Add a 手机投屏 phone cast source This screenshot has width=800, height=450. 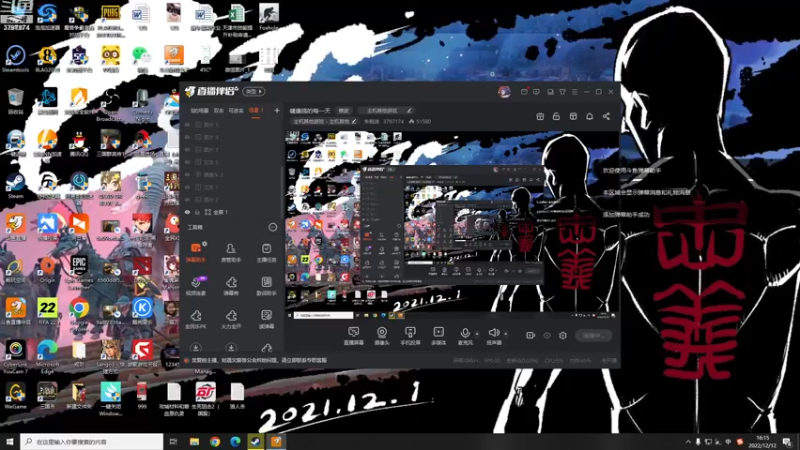click(410, 336)
